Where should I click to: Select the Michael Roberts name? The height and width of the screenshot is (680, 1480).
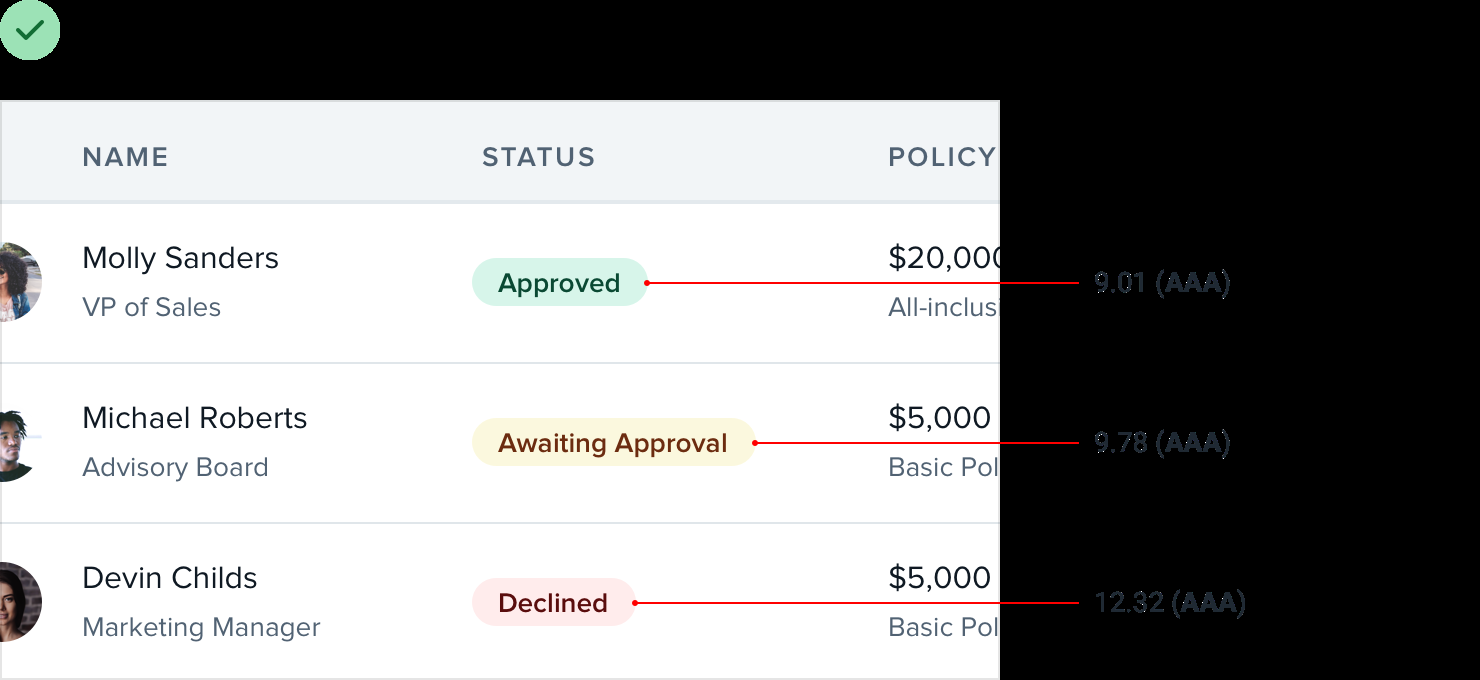click(194, 418)
